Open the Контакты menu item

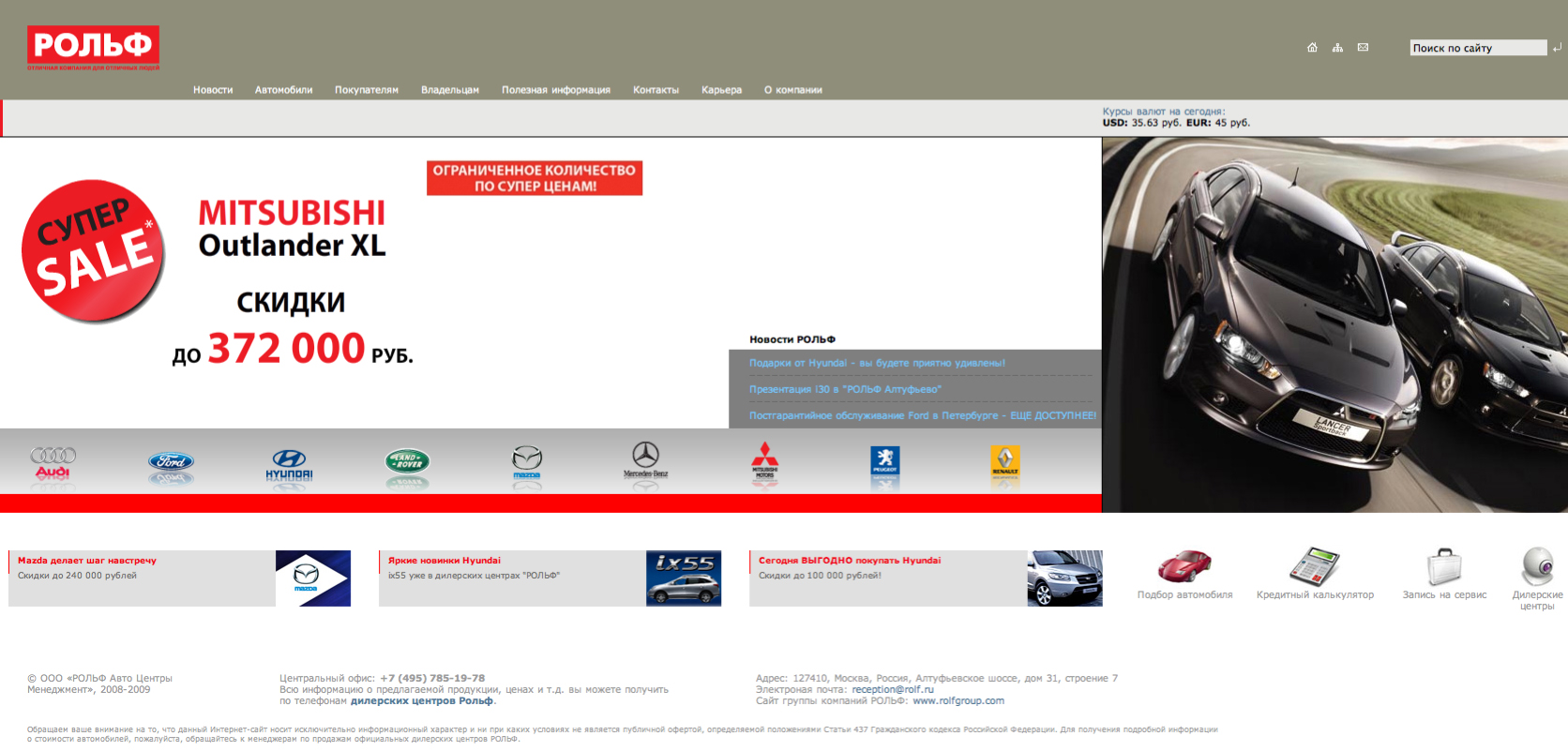656,90
